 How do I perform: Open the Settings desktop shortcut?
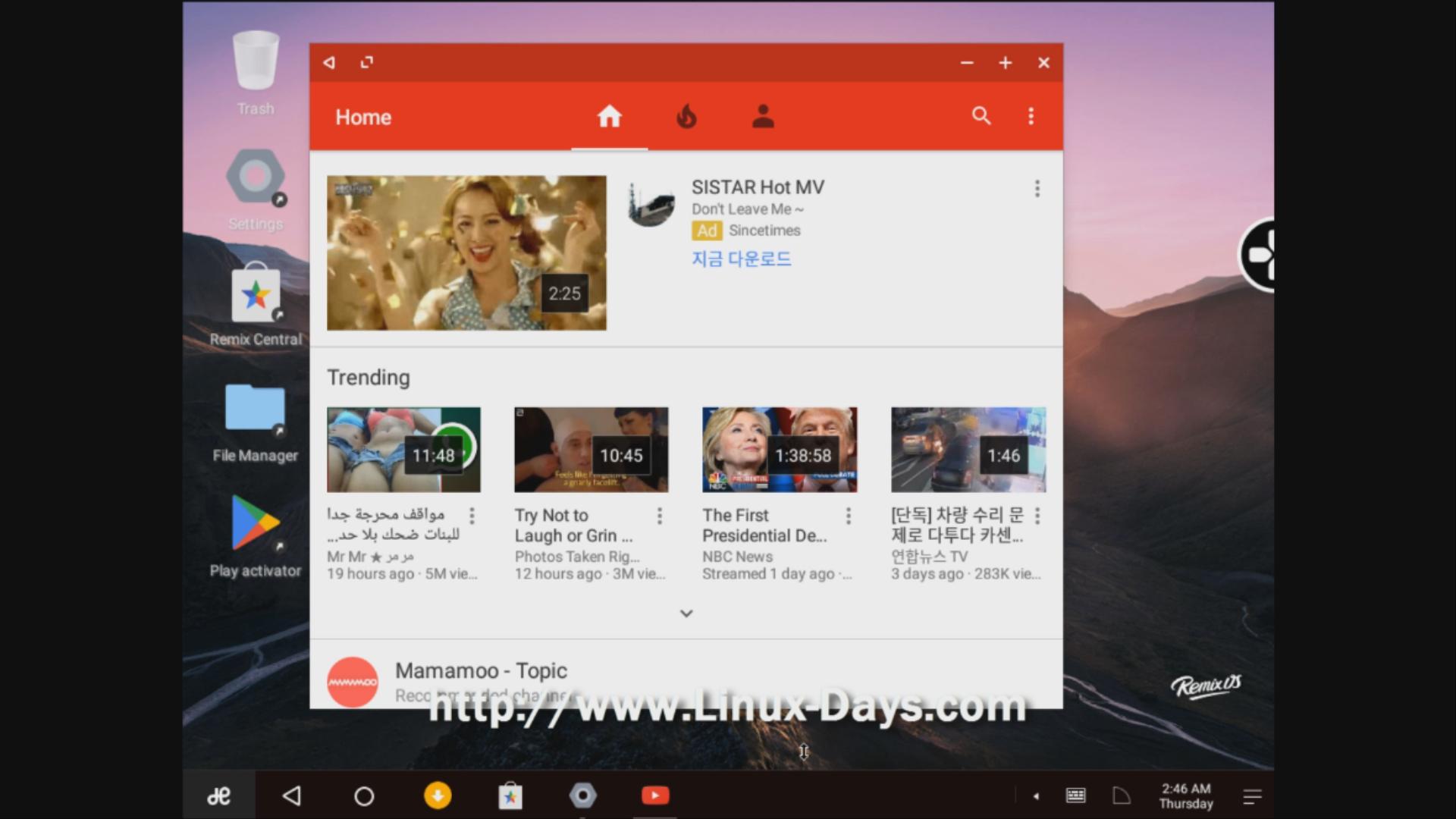[256, 190]
